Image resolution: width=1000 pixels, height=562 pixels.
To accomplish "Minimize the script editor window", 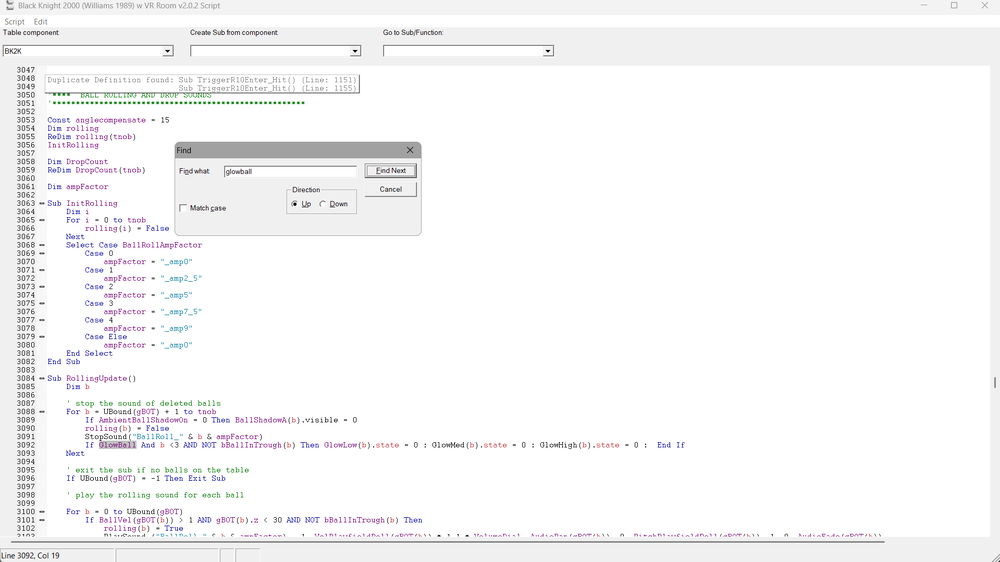I will (923, 6).
